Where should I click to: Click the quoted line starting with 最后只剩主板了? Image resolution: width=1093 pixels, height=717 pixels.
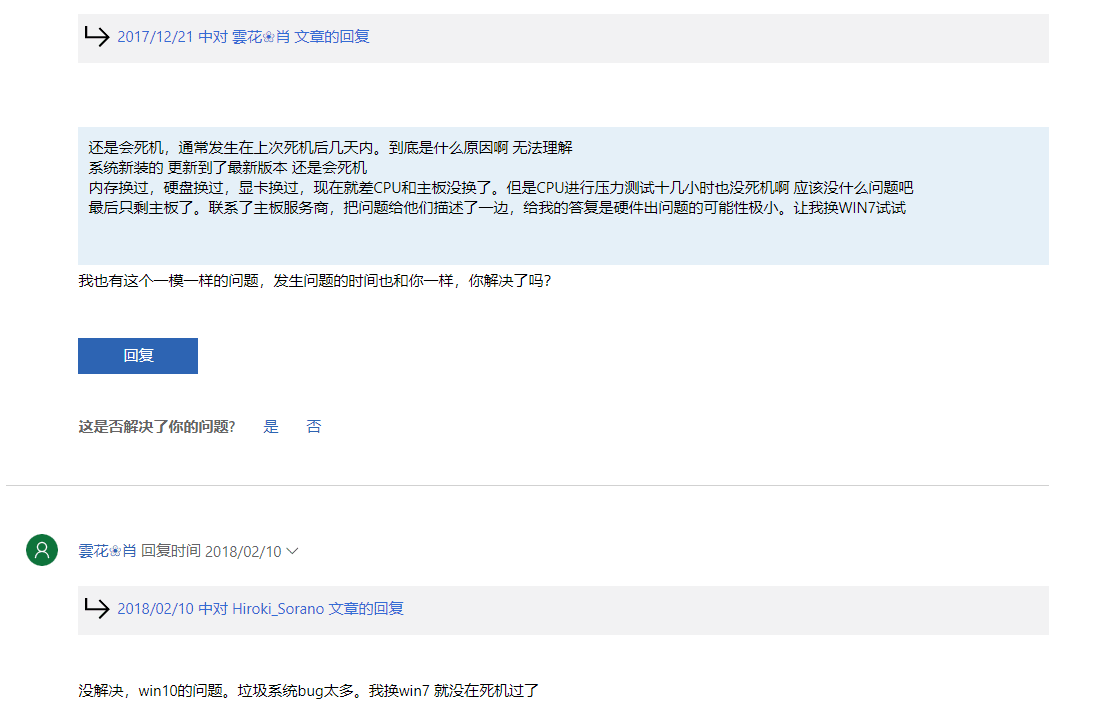(x=497, y=208)
